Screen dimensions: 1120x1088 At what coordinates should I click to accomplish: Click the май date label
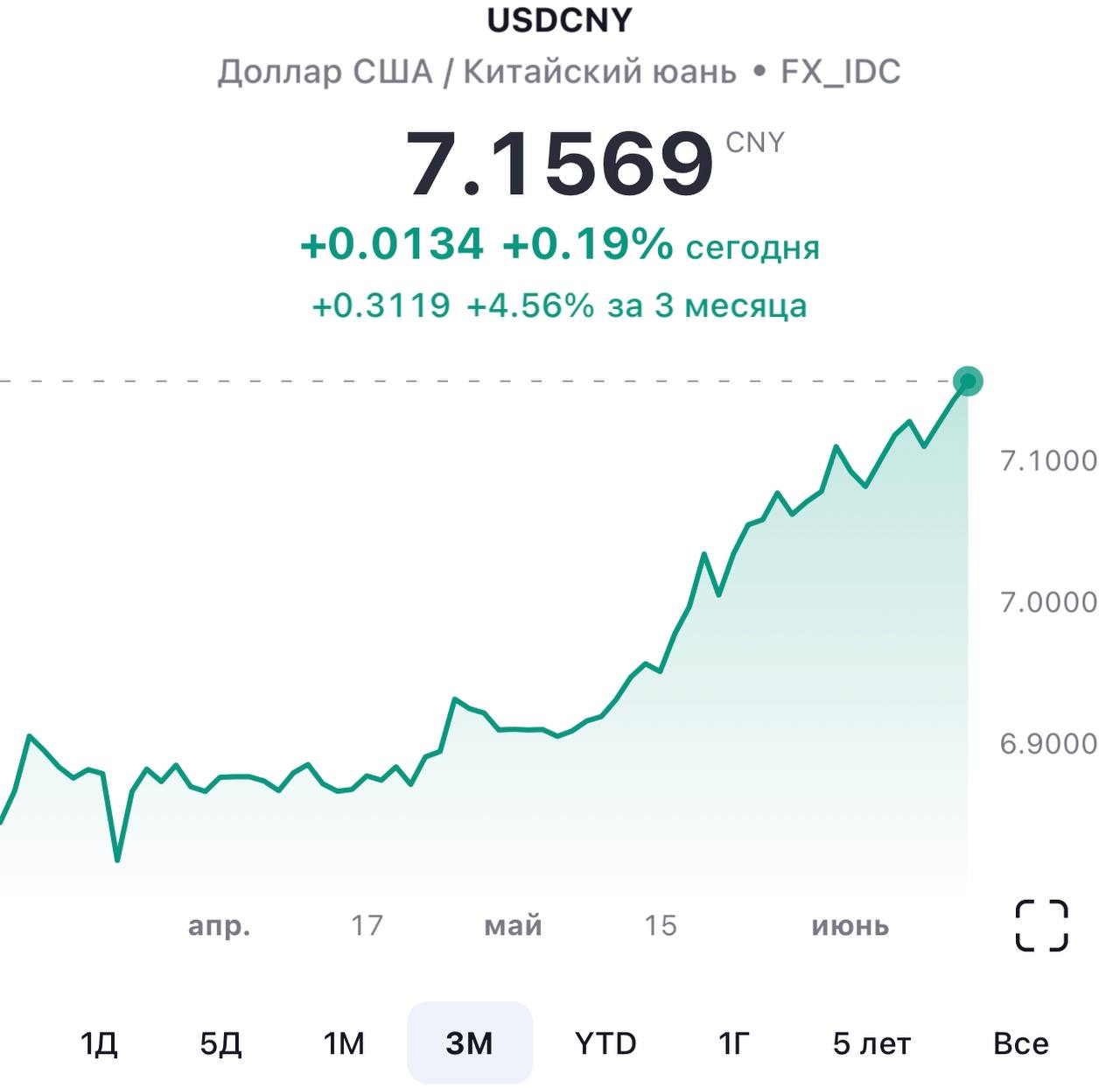pyautogui.click(x=514, y=925)
